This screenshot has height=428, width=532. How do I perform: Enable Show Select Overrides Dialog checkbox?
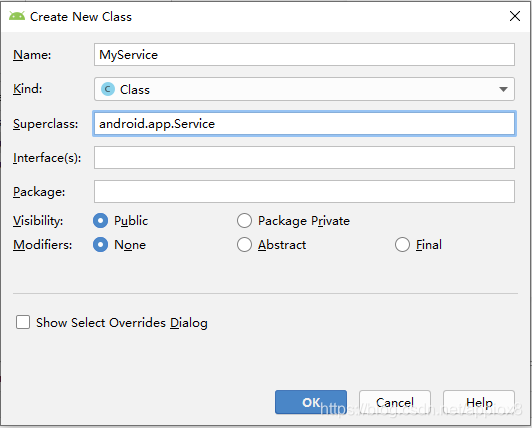click(23, 322)
